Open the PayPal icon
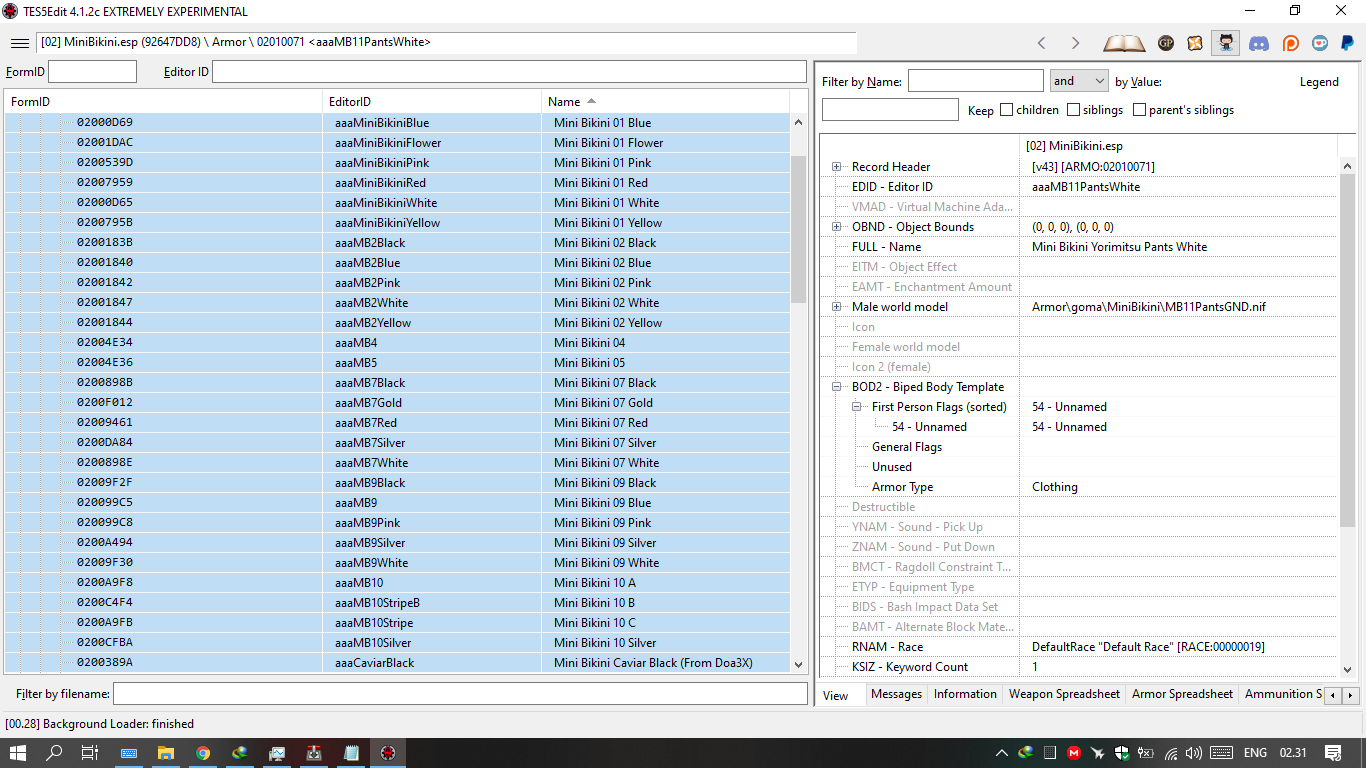 (1347, 43)
